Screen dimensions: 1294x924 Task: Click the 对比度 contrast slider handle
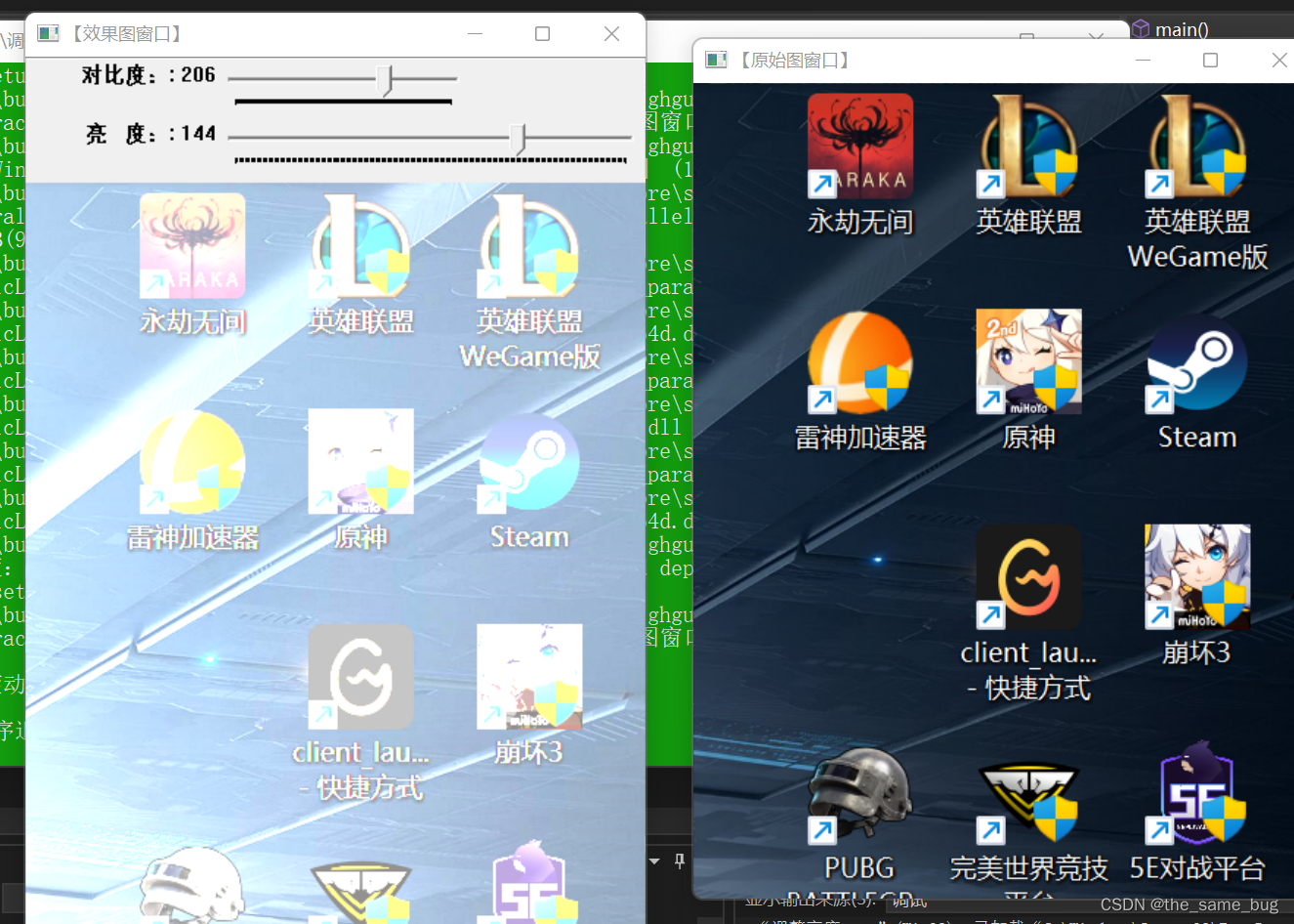pyautogui.click(x=385, y=79)
